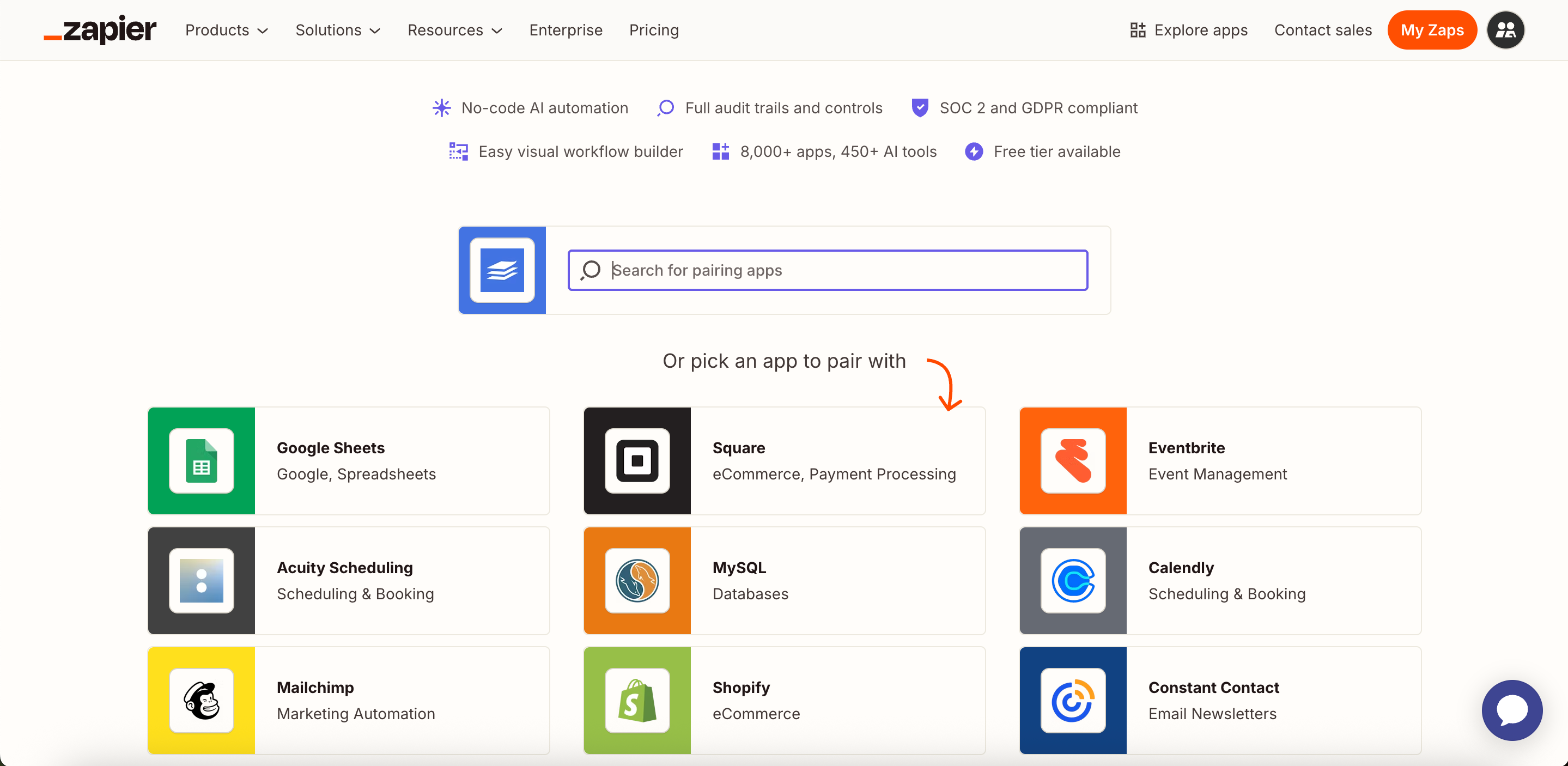Open the Resources dropdown menu

click(x=455, y=30)
